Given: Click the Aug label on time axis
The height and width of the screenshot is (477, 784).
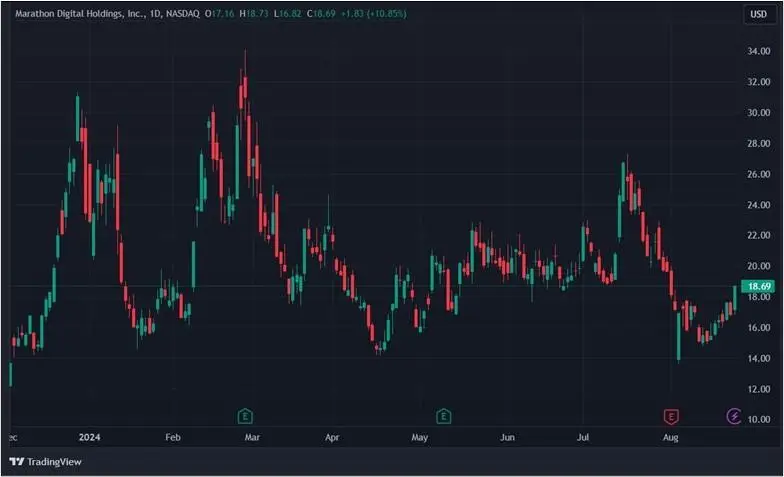Looking at the screenshot, I should pyautogui.click(x=669, y=437).
